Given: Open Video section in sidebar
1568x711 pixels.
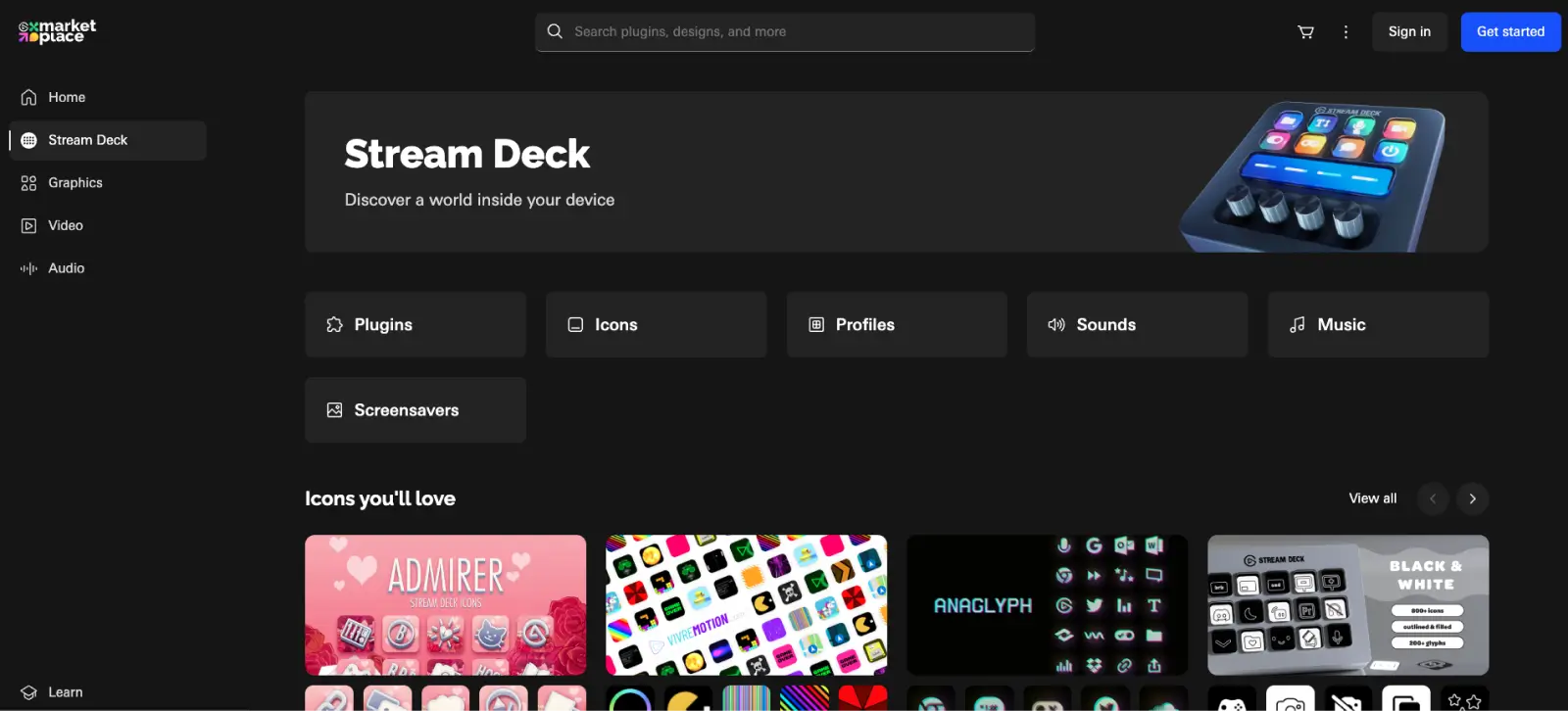Looking at the screenshot, I should click(108, 225).
